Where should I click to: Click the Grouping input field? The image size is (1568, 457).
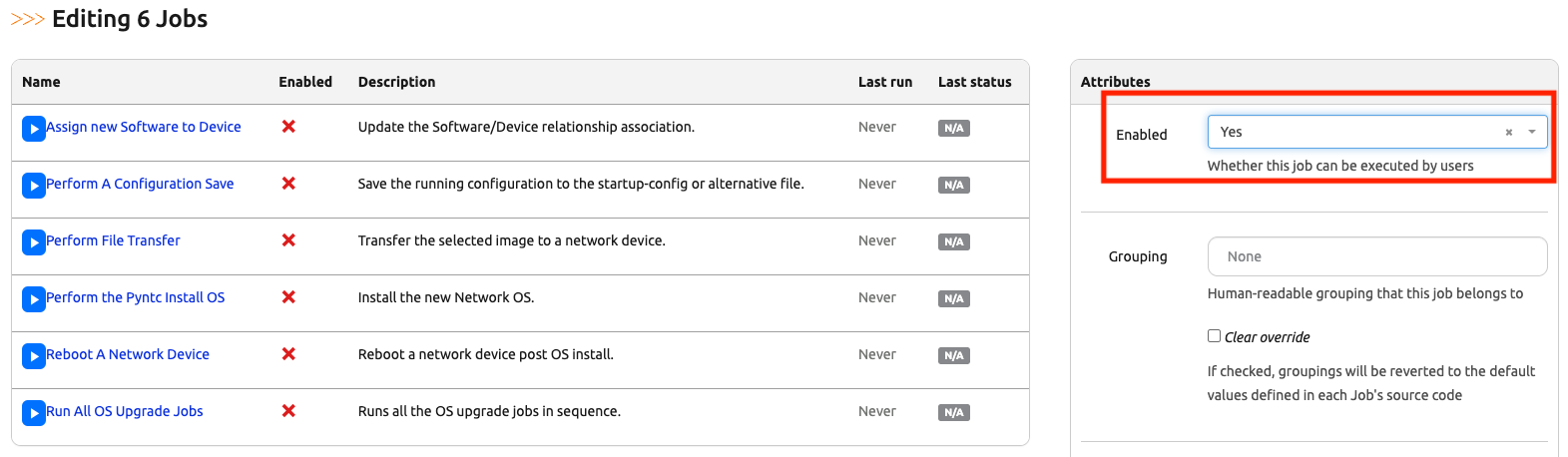click(x=1376, y=256)
